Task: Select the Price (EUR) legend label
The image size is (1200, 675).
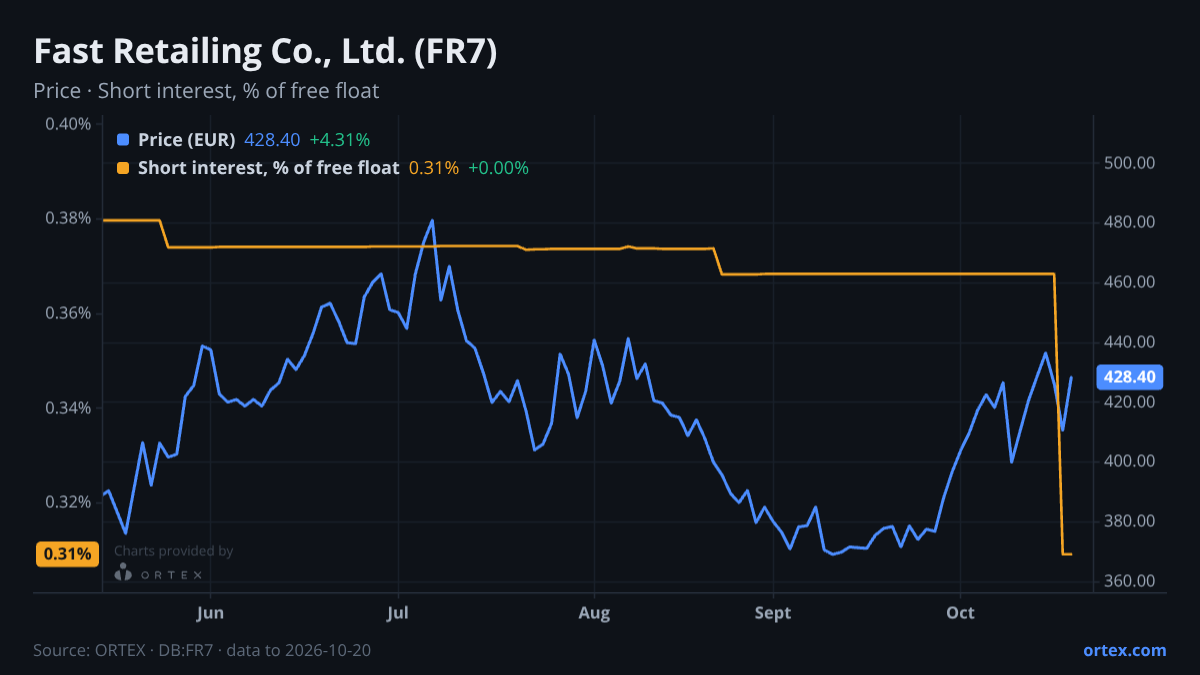Action: pos(187,140)
